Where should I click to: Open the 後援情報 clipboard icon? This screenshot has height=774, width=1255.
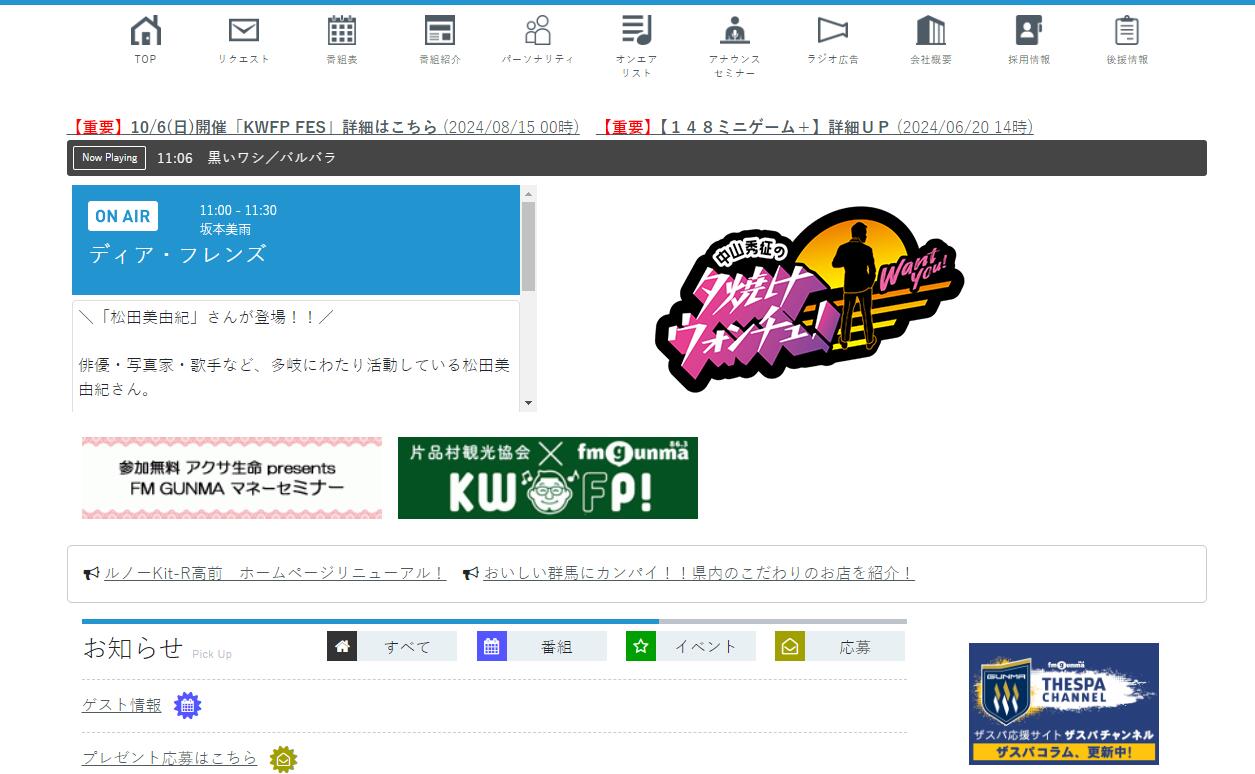(x=1127, y=31)
